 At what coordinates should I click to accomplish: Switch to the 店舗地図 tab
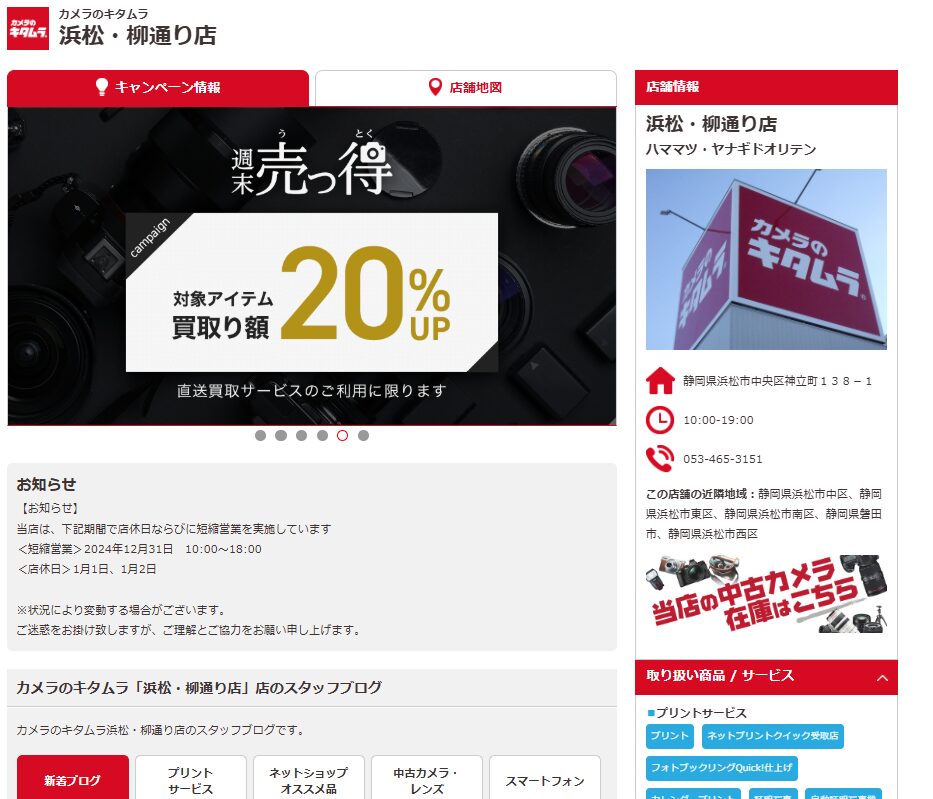click(x=466, y=88)
